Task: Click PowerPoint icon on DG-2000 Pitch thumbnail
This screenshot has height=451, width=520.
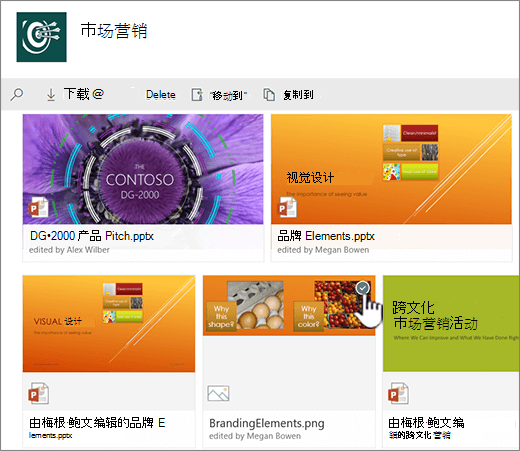Action: coord(38,207)
